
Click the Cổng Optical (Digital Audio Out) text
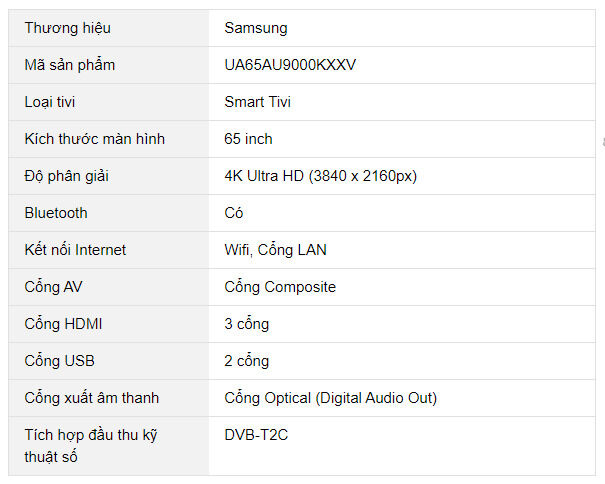point(330,398)
